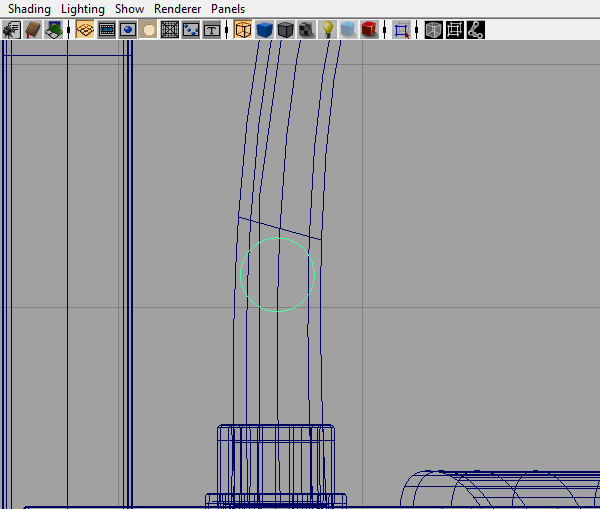The height and width of the screenshot is (509, 600).
Task: Select Smooth Shade All blue cube
Action: [x=264, y=30]
